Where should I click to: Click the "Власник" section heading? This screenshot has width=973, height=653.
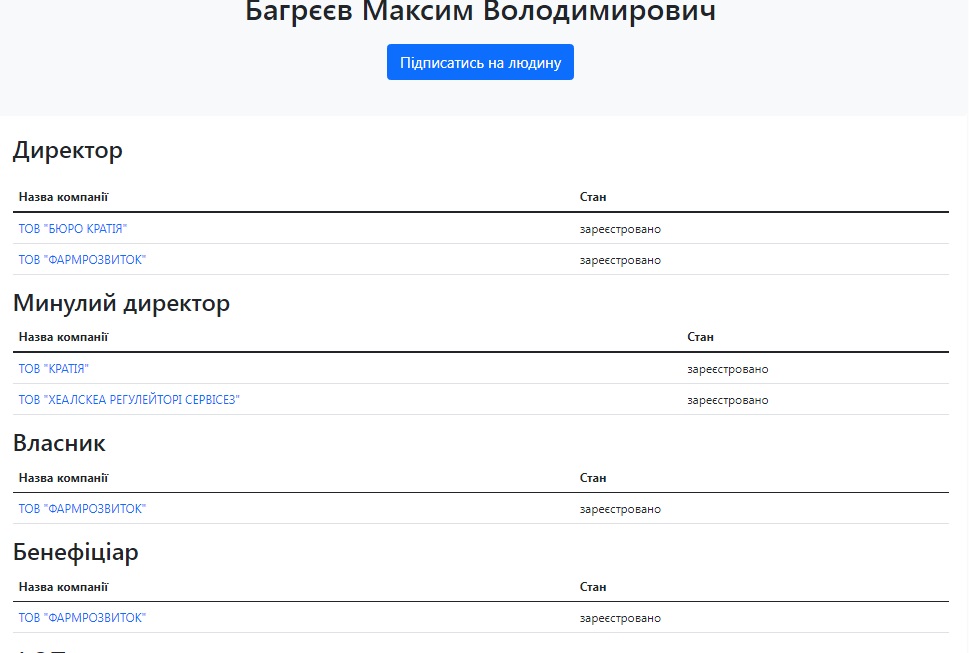[x=59, y=443]
